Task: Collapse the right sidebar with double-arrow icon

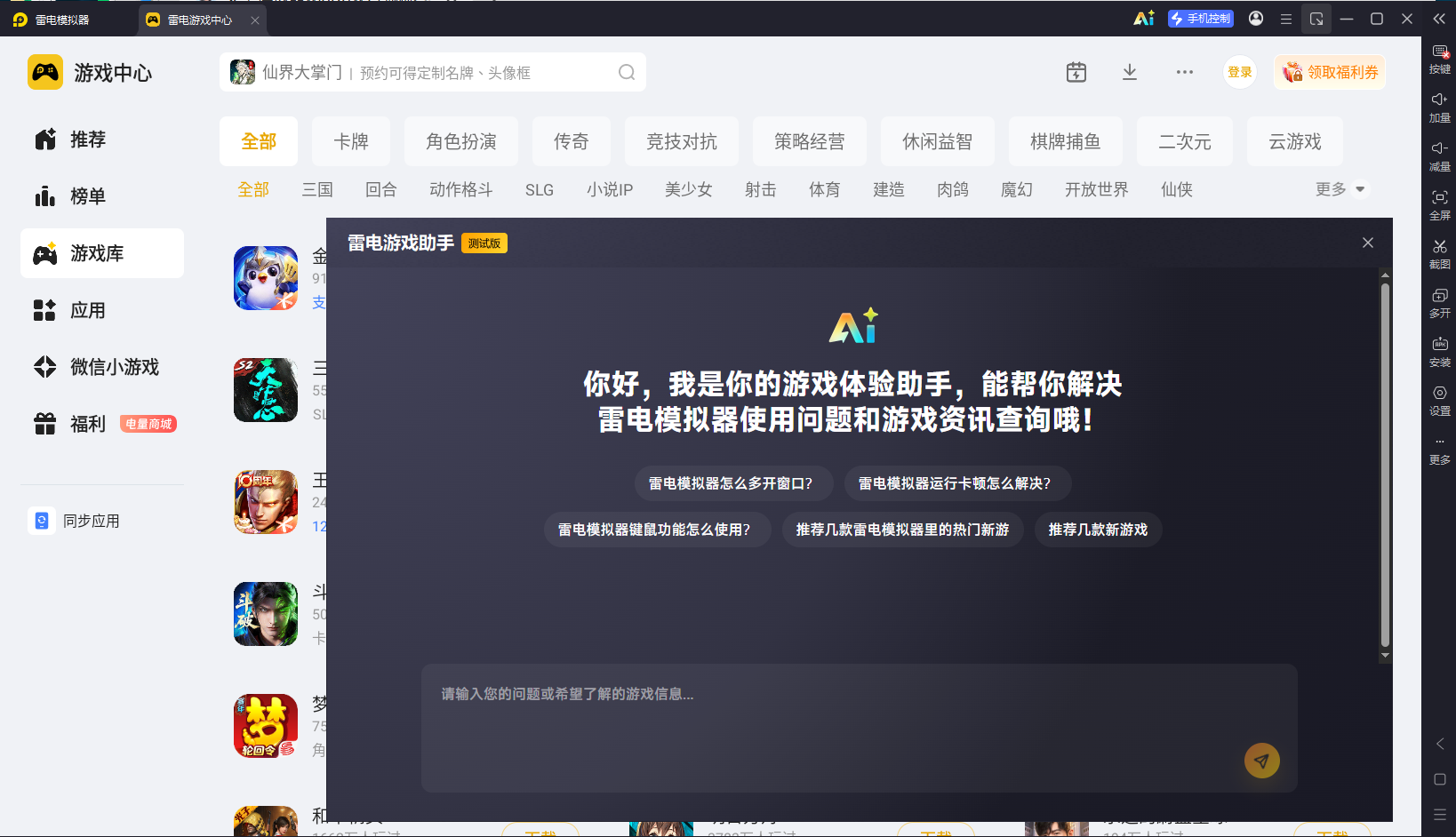Action: click(x=1439, y=19)
